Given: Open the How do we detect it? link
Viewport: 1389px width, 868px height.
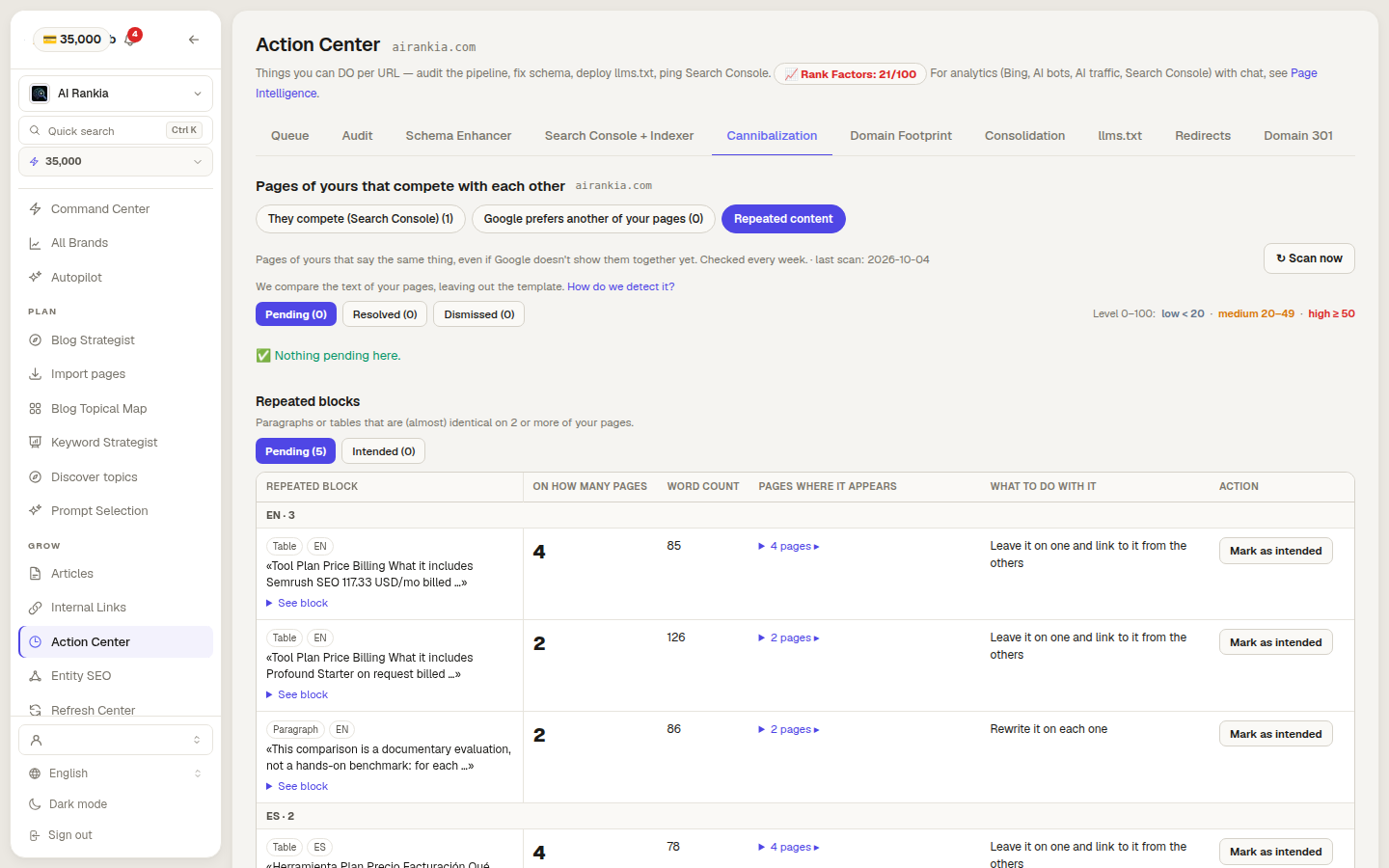Looking at the screenshot, I should coord(621,287).
